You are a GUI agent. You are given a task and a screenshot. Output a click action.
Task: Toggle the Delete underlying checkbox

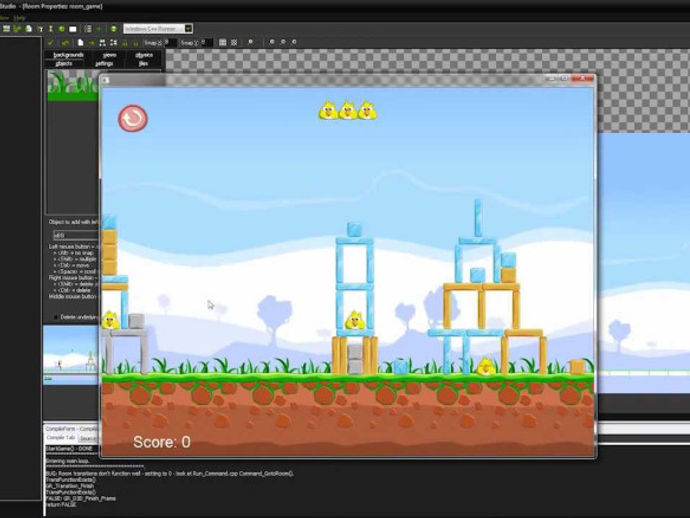coord(55,317)
